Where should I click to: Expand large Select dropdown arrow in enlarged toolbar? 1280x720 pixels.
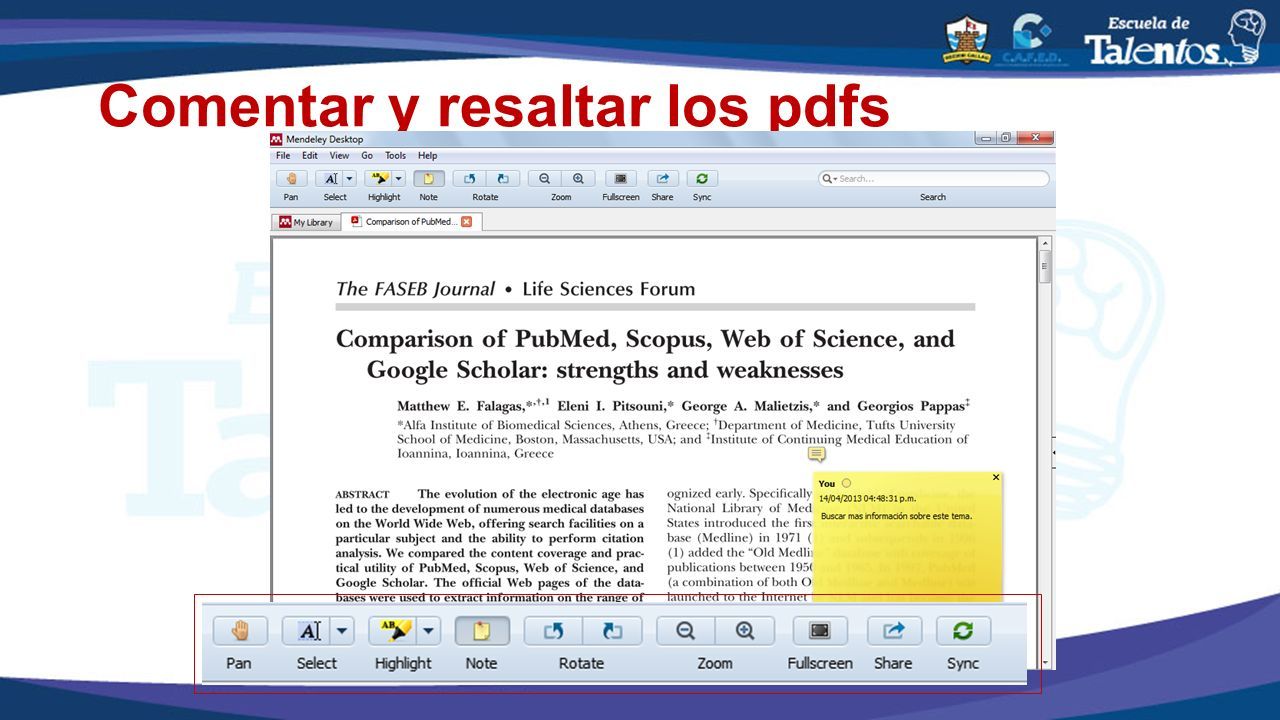343,631
